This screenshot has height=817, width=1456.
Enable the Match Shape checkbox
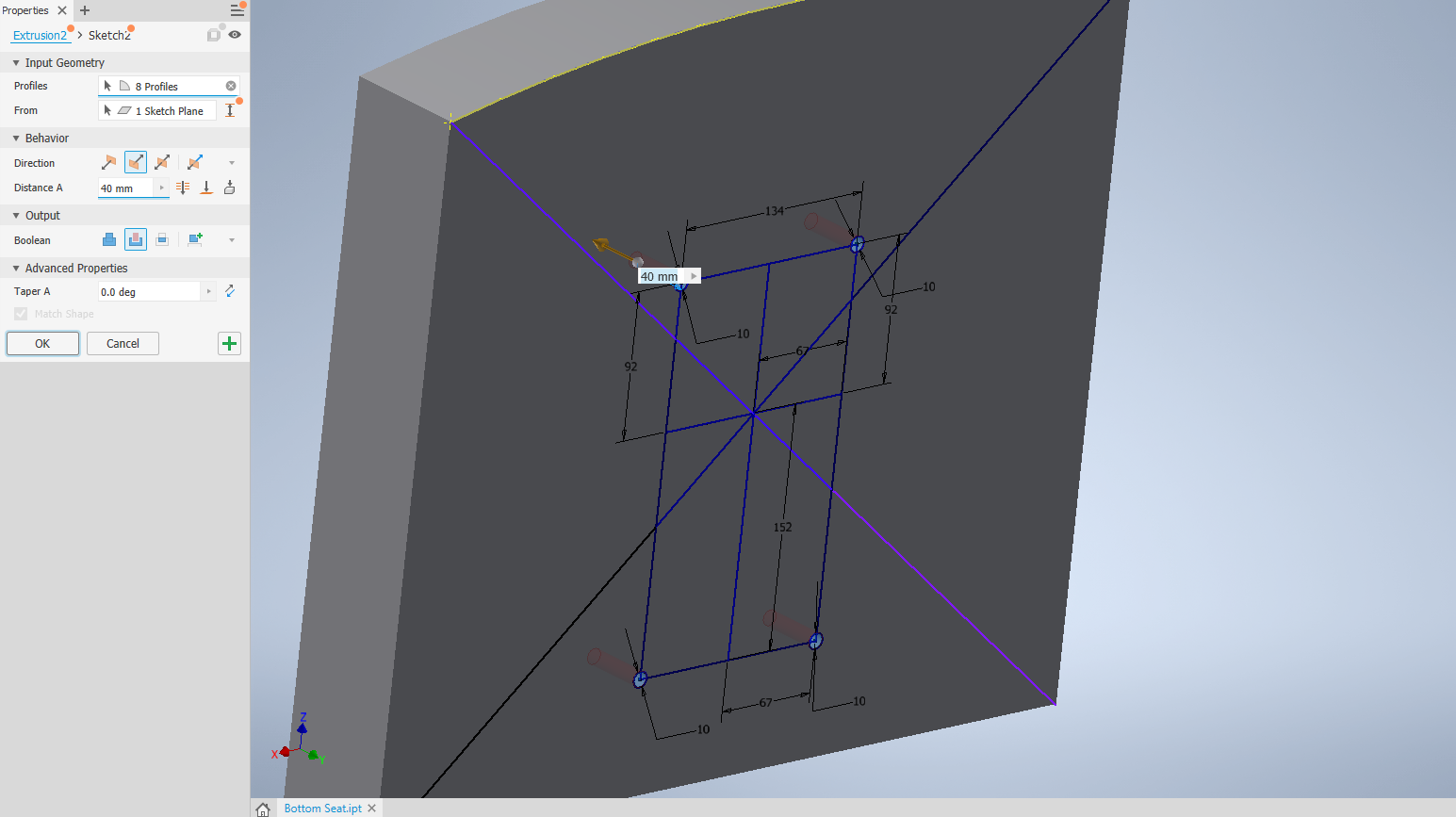coord(21,313)
